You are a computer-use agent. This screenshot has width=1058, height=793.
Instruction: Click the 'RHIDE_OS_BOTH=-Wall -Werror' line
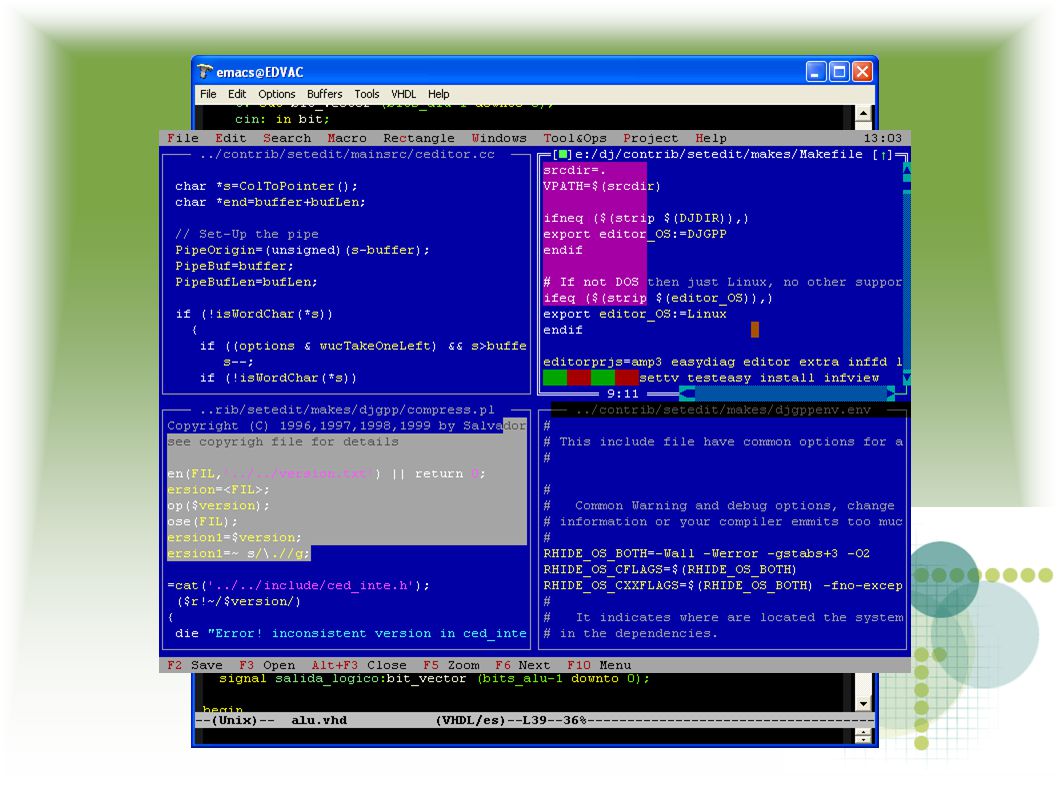706,553
